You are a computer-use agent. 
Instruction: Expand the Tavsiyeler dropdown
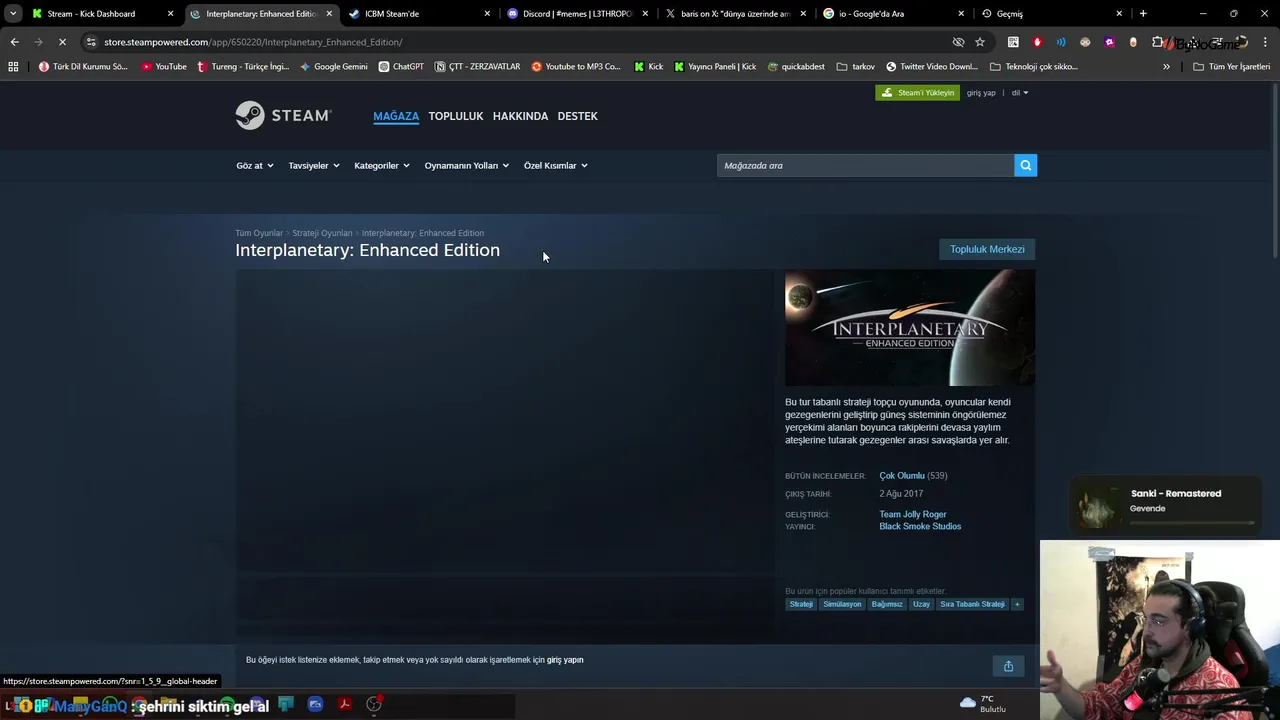tap(313, 165)
